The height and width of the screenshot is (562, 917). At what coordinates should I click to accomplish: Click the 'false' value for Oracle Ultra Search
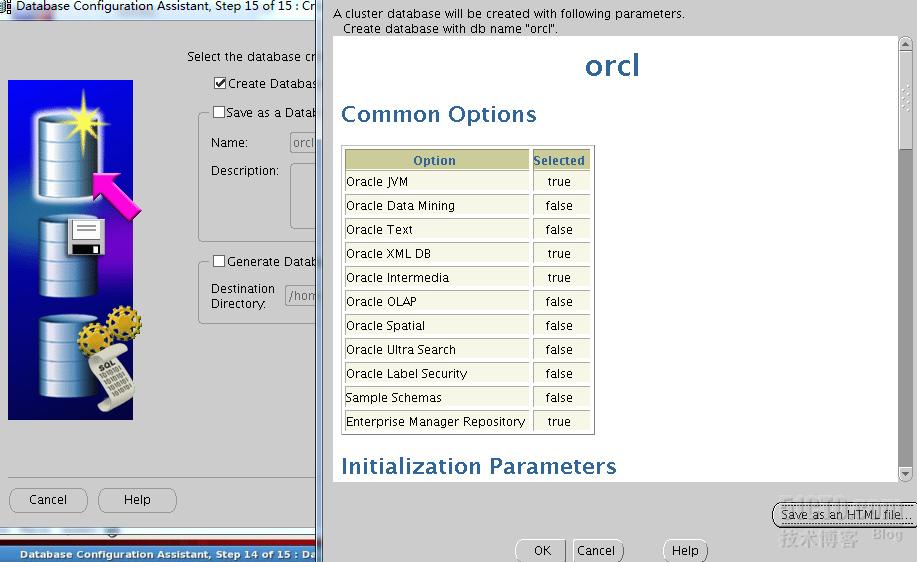(561, 350)
